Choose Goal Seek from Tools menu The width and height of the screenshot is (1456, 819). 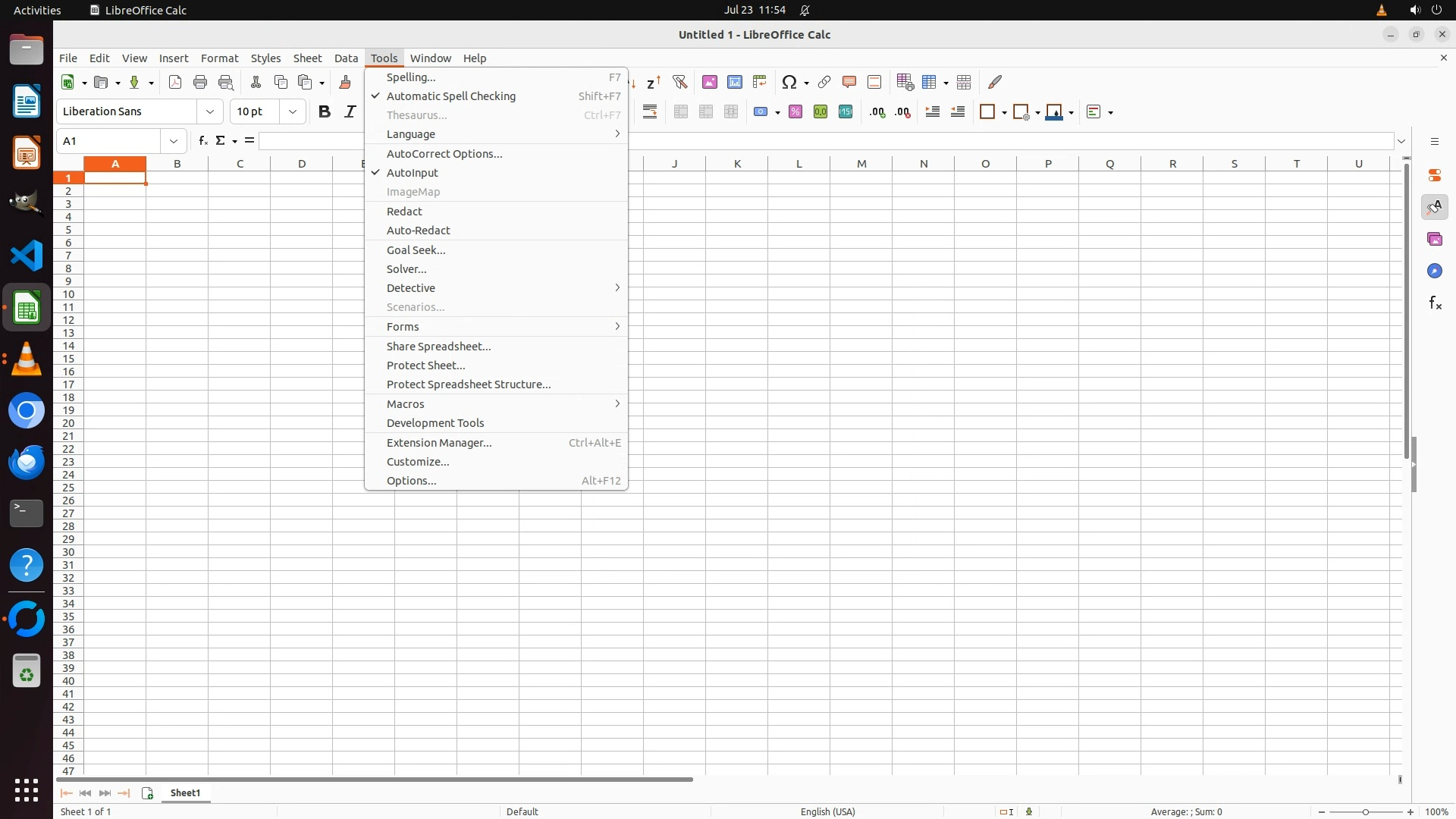416,250
